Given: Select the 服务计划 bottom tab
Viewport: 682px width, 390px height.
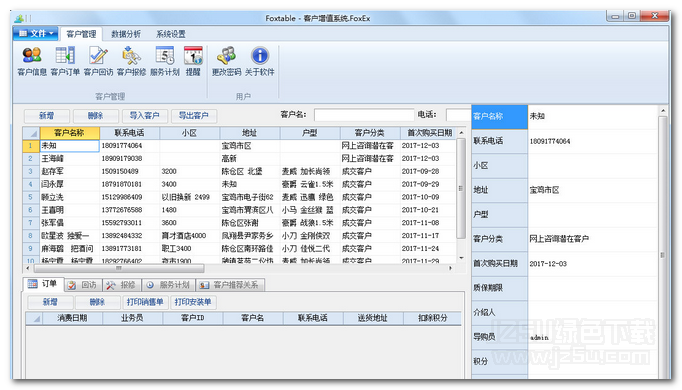Looking at the screenshot, I should [168, 285].
